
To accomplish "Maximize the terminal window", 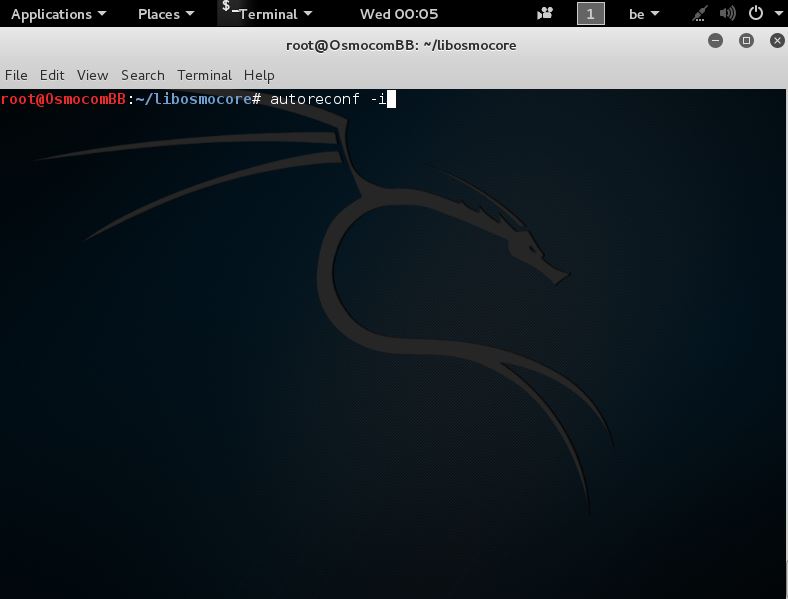I will [746, 41].
